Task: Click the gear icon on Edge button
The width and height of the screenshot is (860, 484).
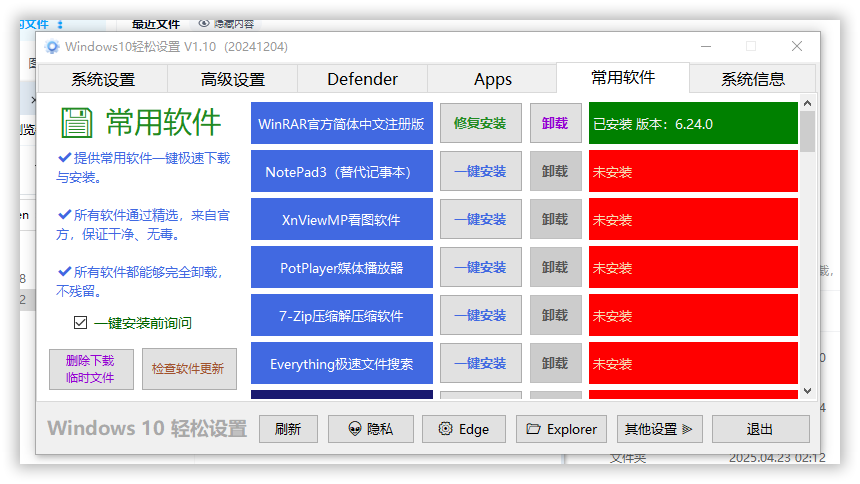Action: coord(445,429)
